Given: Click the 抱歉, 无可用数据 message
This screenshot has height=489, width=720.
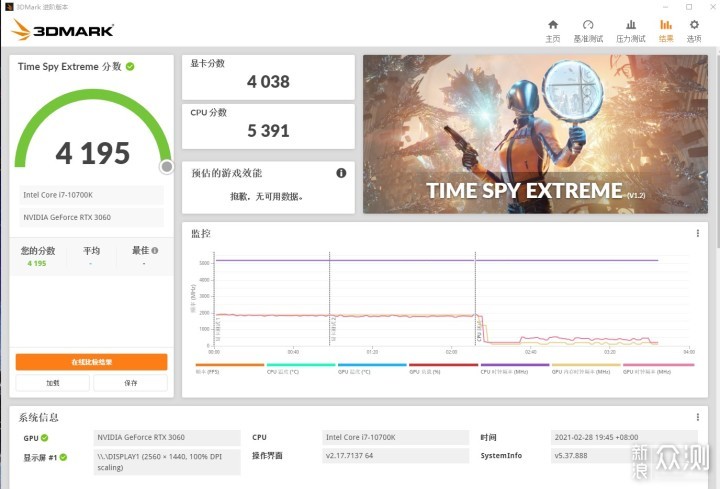Looking at the screenshot, I should [x=267, y=197].
